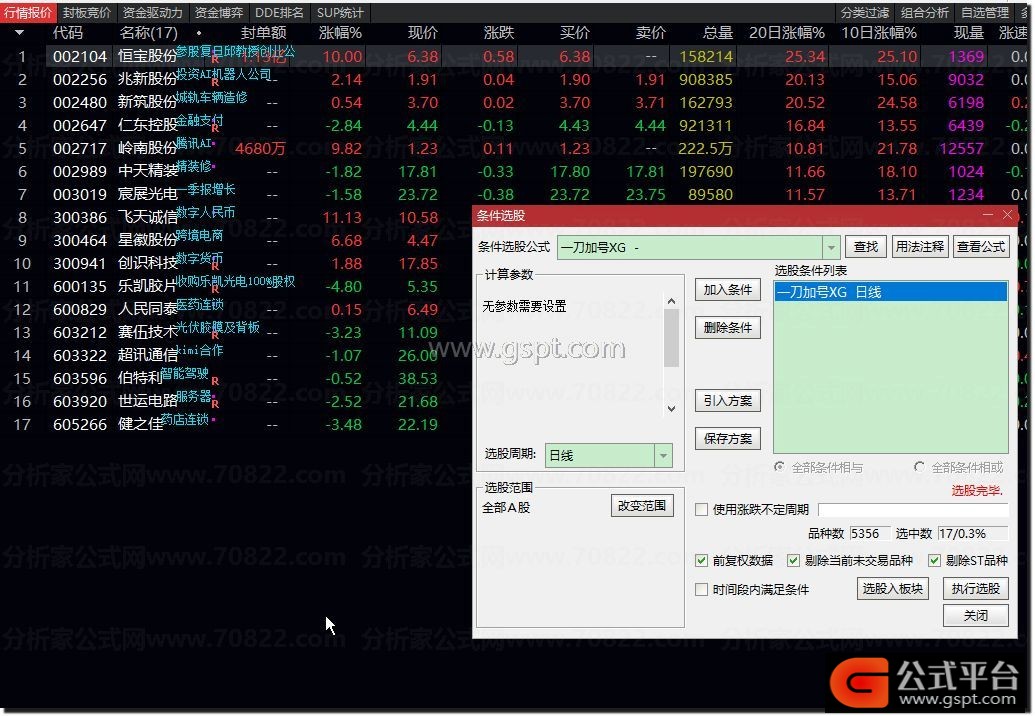Click the 查看公式 button
The width and height of the screenshot is (1035, 716).
(x=981, y=247)
